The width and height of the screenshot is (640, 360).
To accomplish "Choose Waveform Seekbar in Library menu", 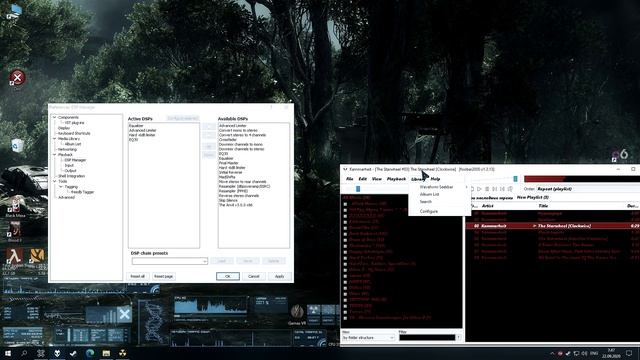I will [x=439, y=187].
